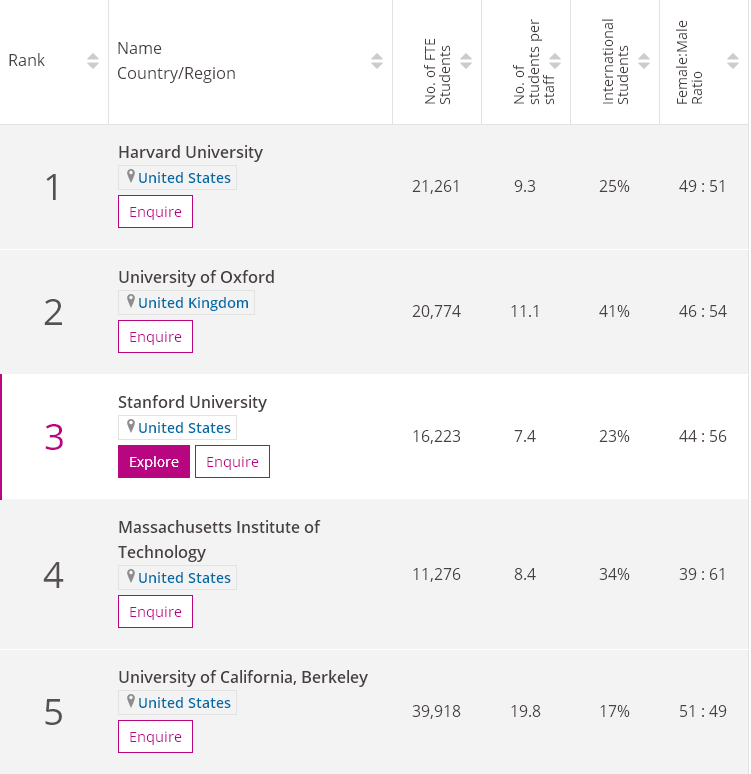The width and height of the screenshot is (751, 774).
Task: Sort by No. of FTE Students
Action: coord(467,61)
